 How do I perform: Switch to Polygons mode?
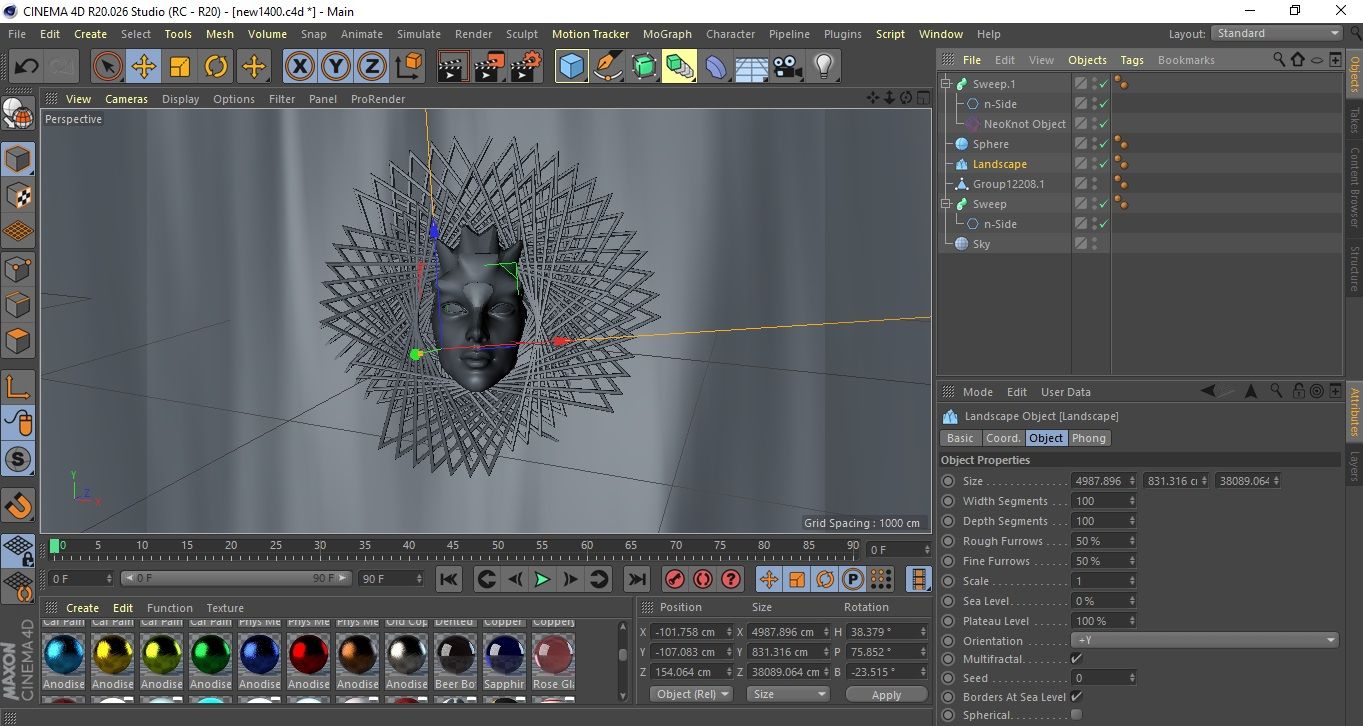click(19, 341)
